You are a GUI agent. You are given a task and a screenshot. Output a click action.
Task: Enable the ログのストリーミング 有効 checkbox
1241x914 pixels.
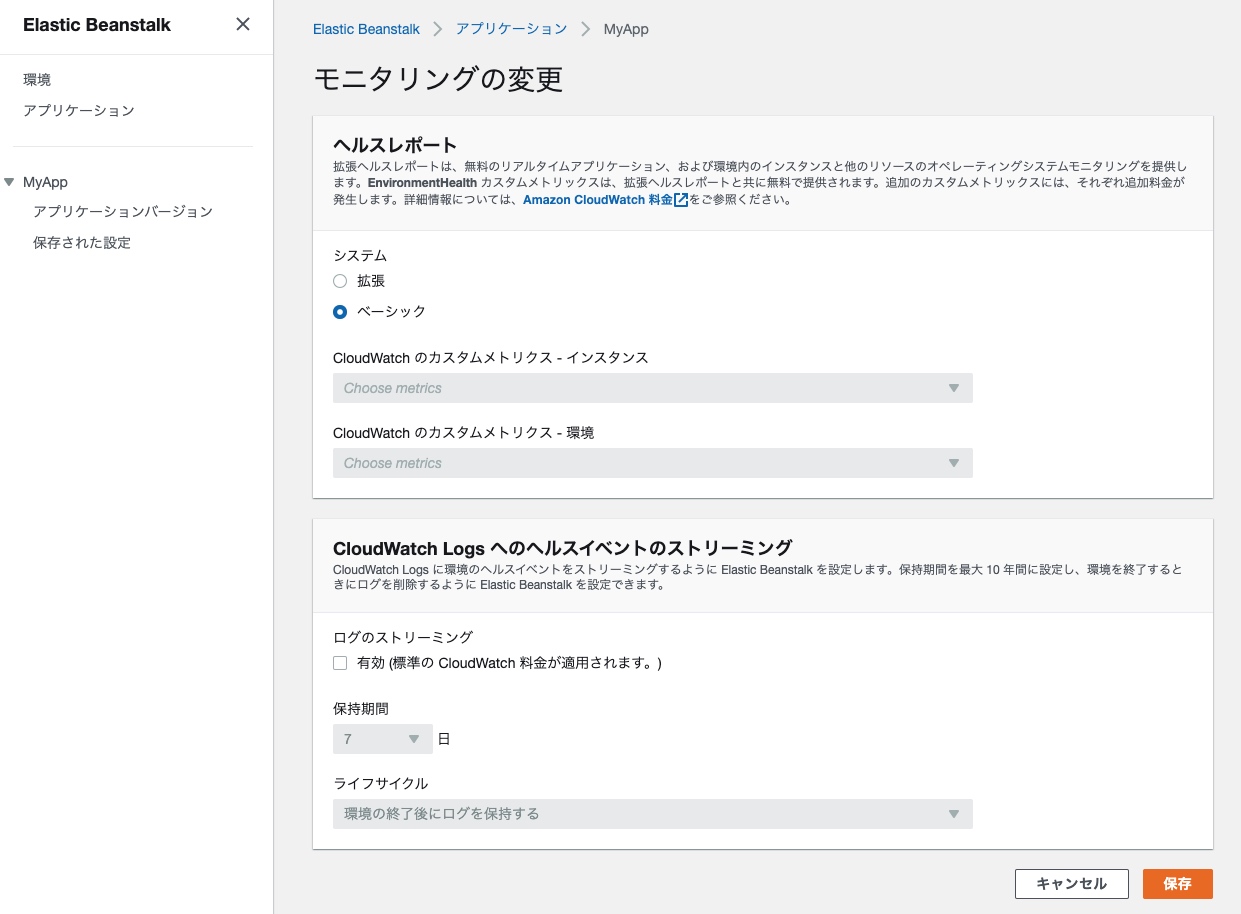340,663
